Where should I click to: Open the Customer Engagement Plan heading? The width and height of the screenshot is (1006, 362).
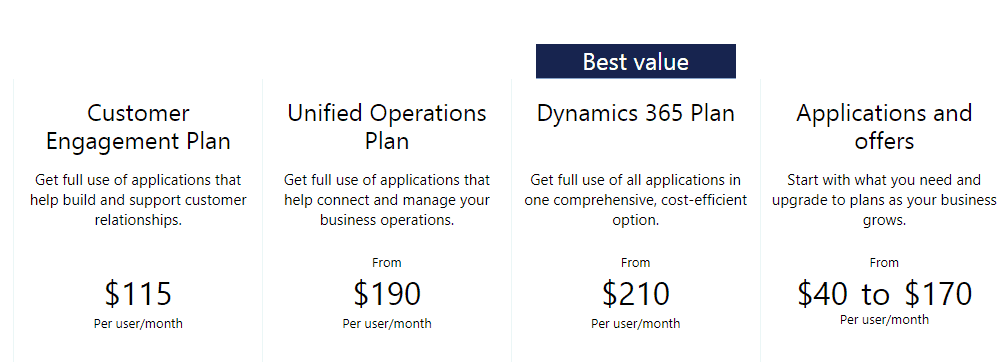pyautogui.click(x=138, y=127)
